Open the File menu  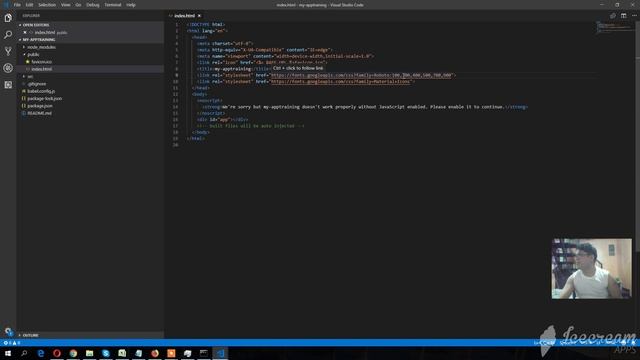coord(17,5)
